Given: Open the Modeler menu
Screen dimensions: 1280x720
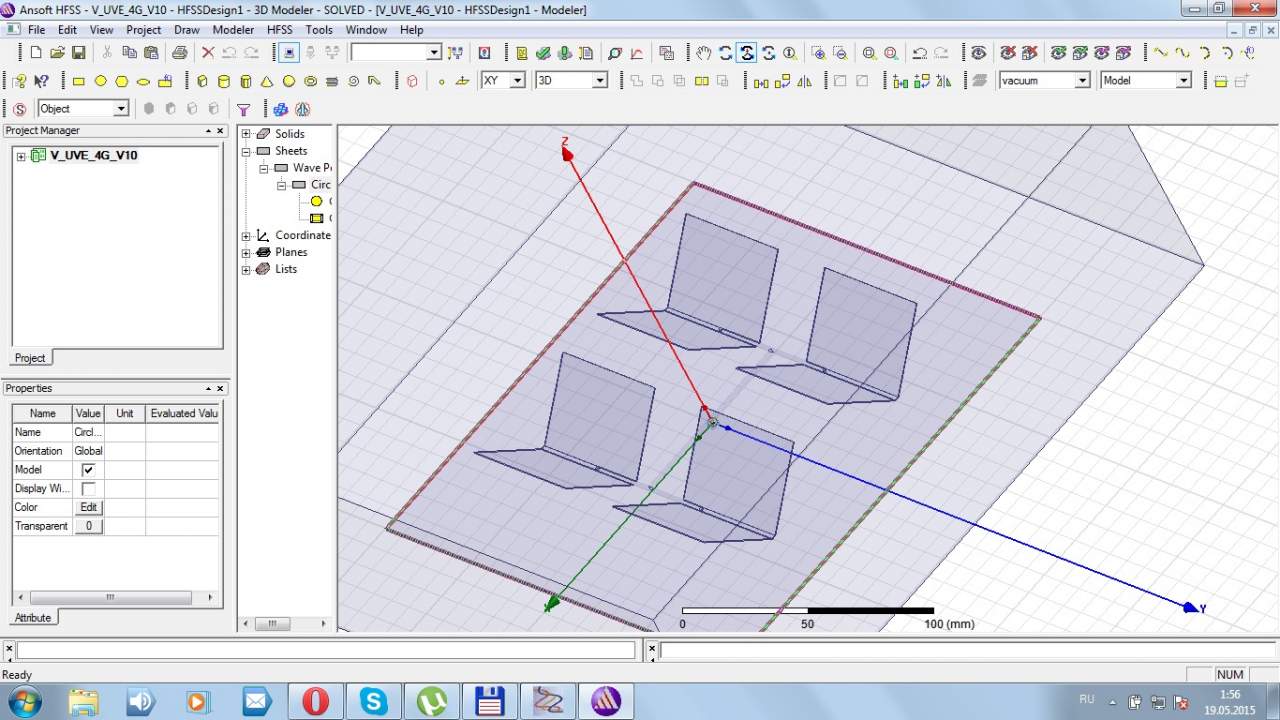Looking at the screenshot, I should point(233,30).
